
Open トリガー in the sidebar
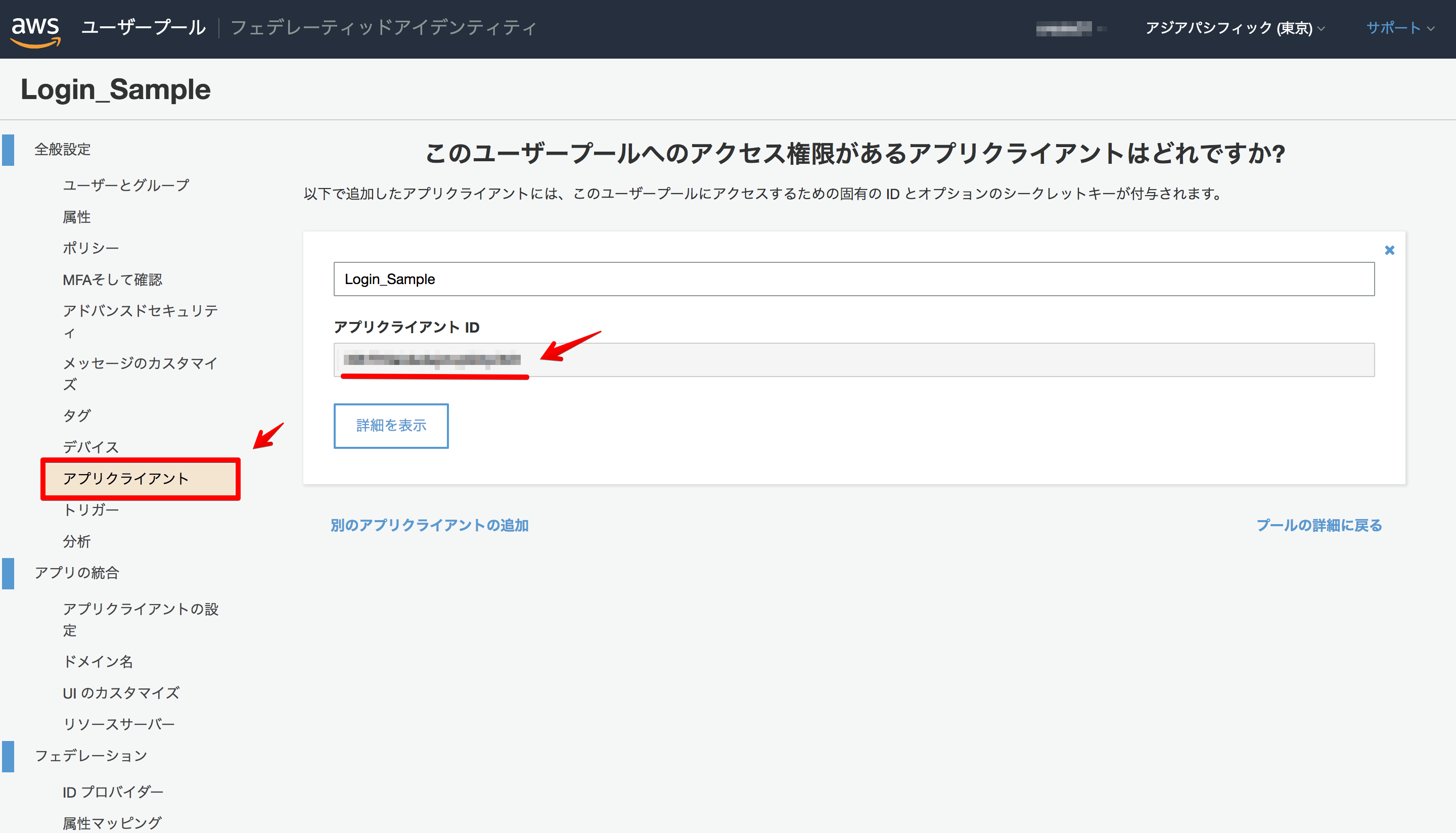pyautogui.click(x=90, y=510)
